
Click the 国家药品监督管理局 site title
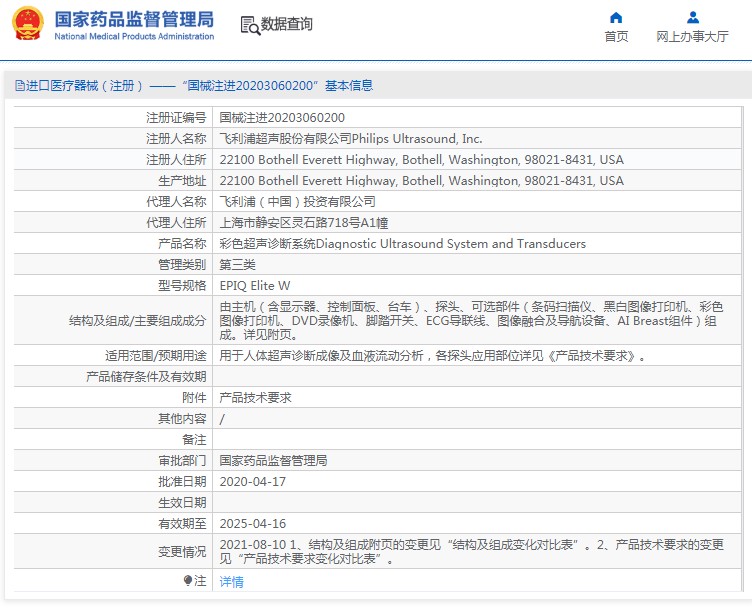point(134,20)
